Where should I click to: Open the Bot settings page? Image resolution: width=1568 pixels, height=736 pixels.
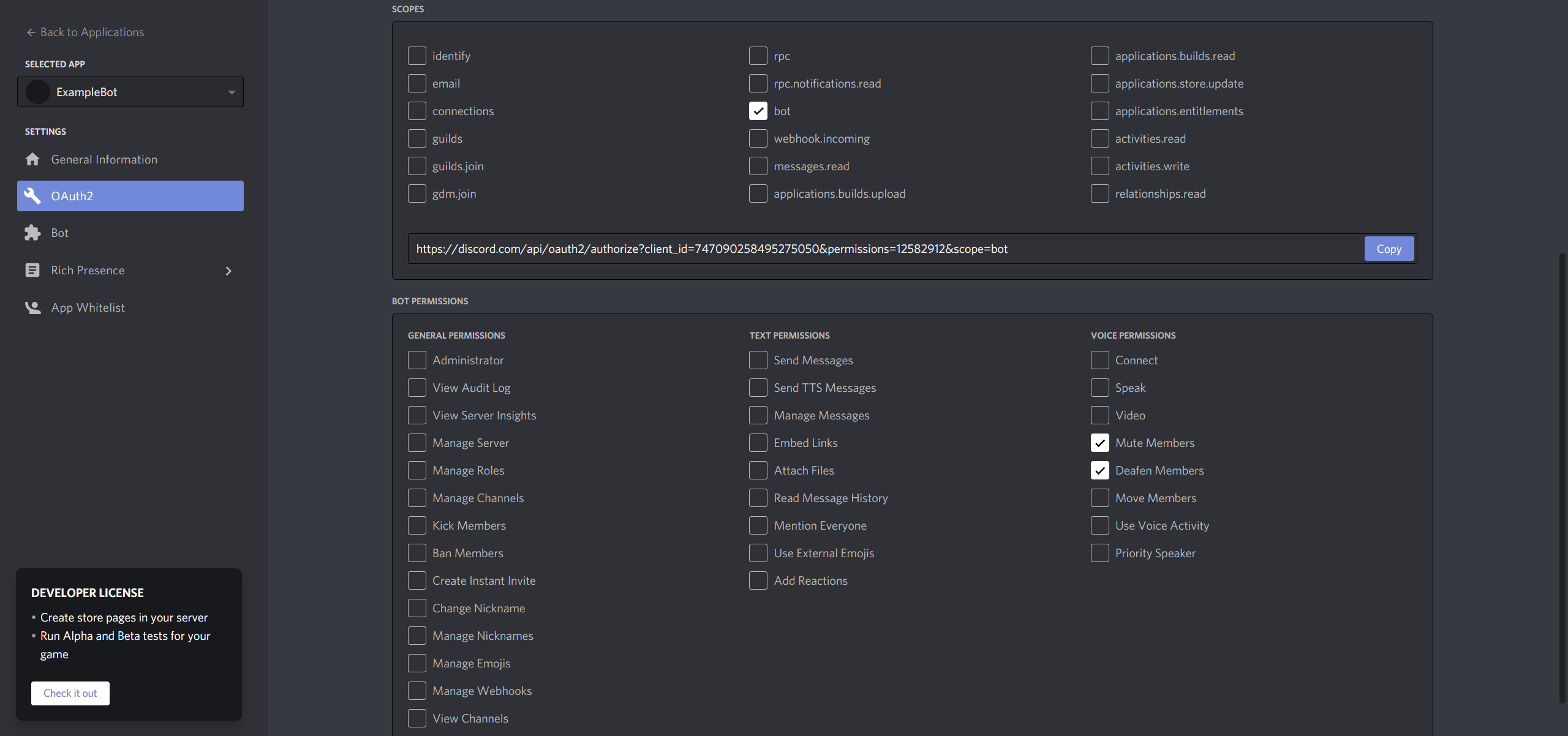[x=60, y=233]
